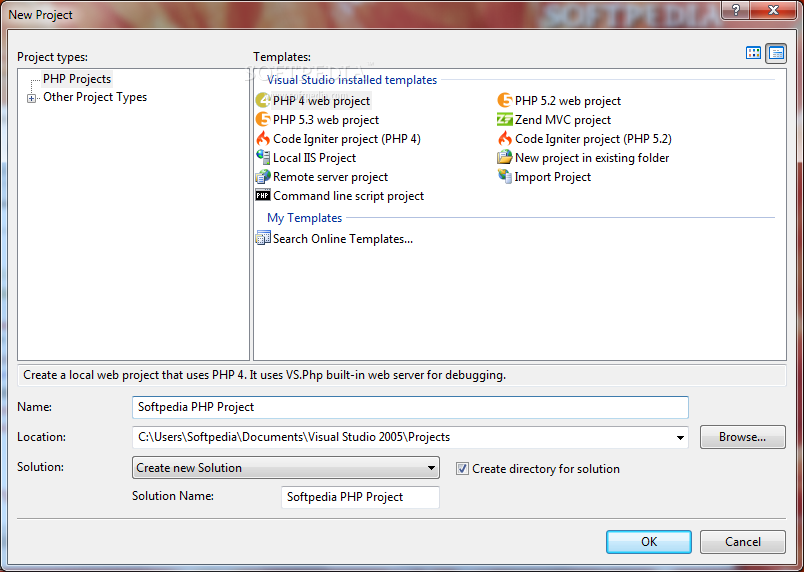804x572 pixels.
Task: Close the New Project dialog
Action: tap(773, 10)
